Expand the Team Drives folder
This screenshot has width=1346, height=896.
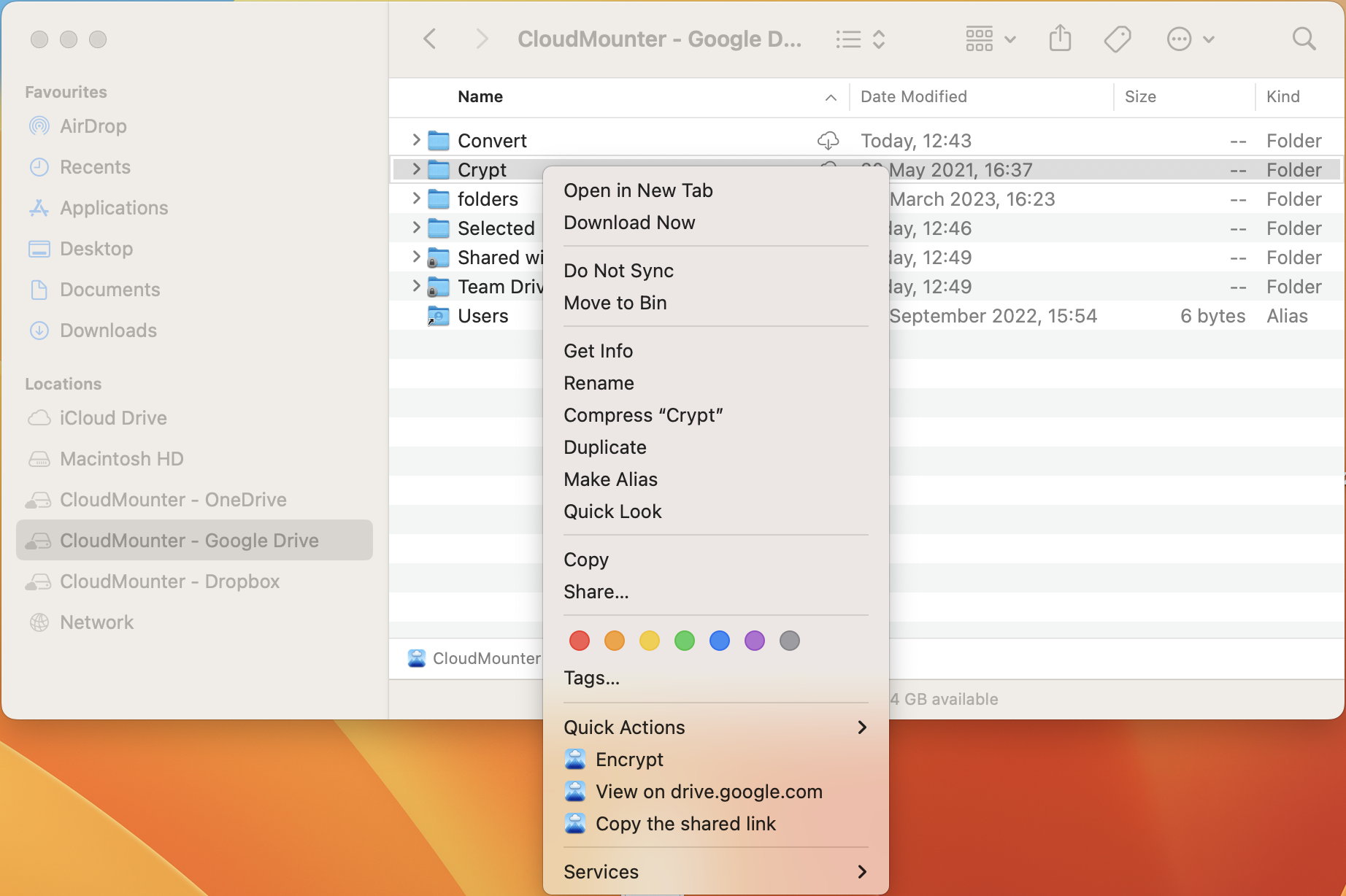click(x=416, y=285)
